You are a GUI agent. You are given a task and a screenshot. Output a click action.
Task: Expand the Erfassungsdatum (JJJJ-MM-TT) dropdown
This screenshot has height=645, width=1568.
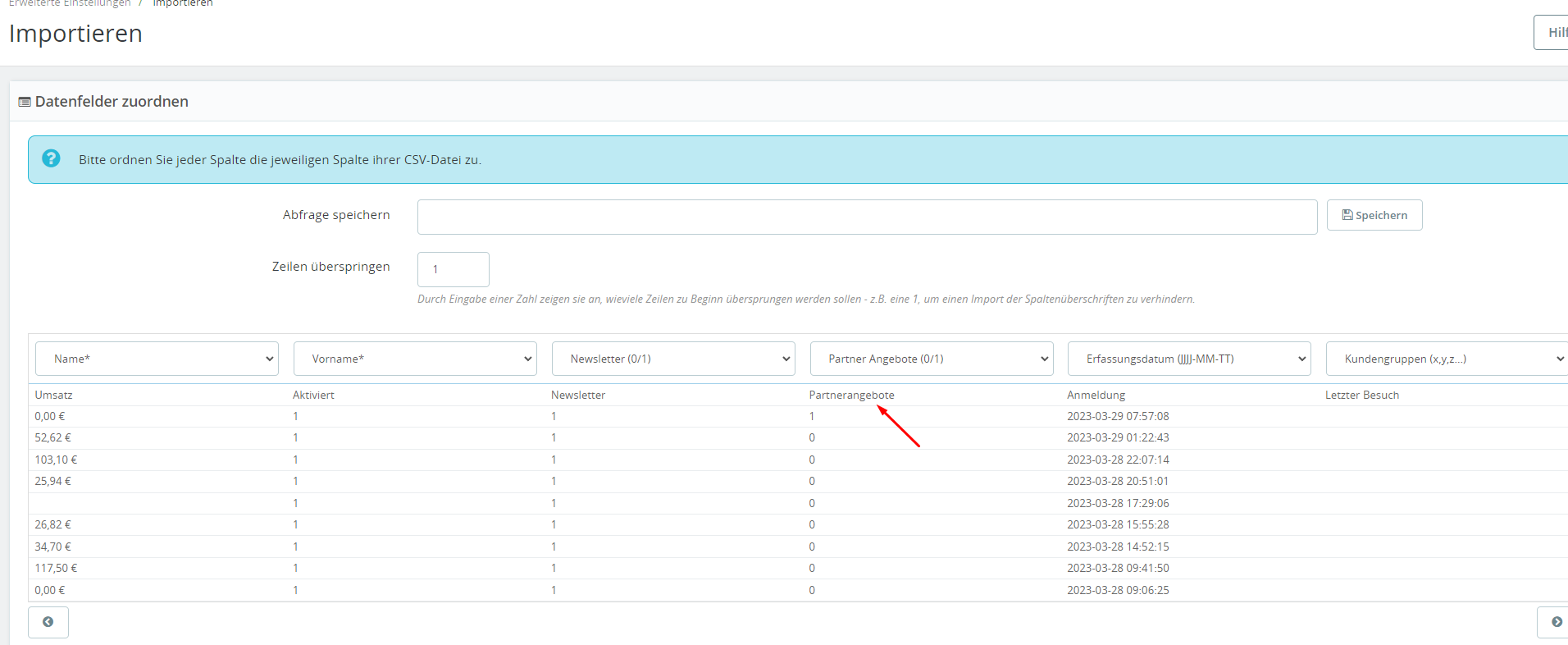coord(1189,359)
